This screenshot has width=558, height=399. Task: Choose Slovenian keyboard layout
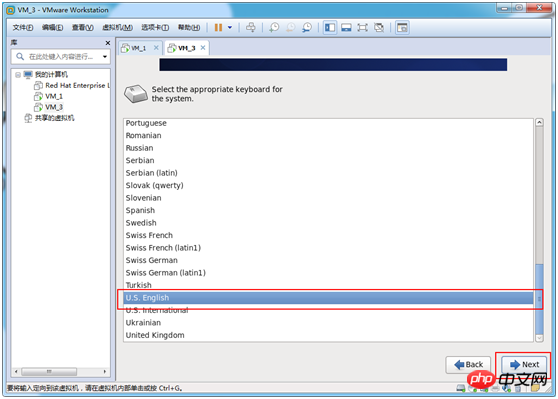click(328, 198)
